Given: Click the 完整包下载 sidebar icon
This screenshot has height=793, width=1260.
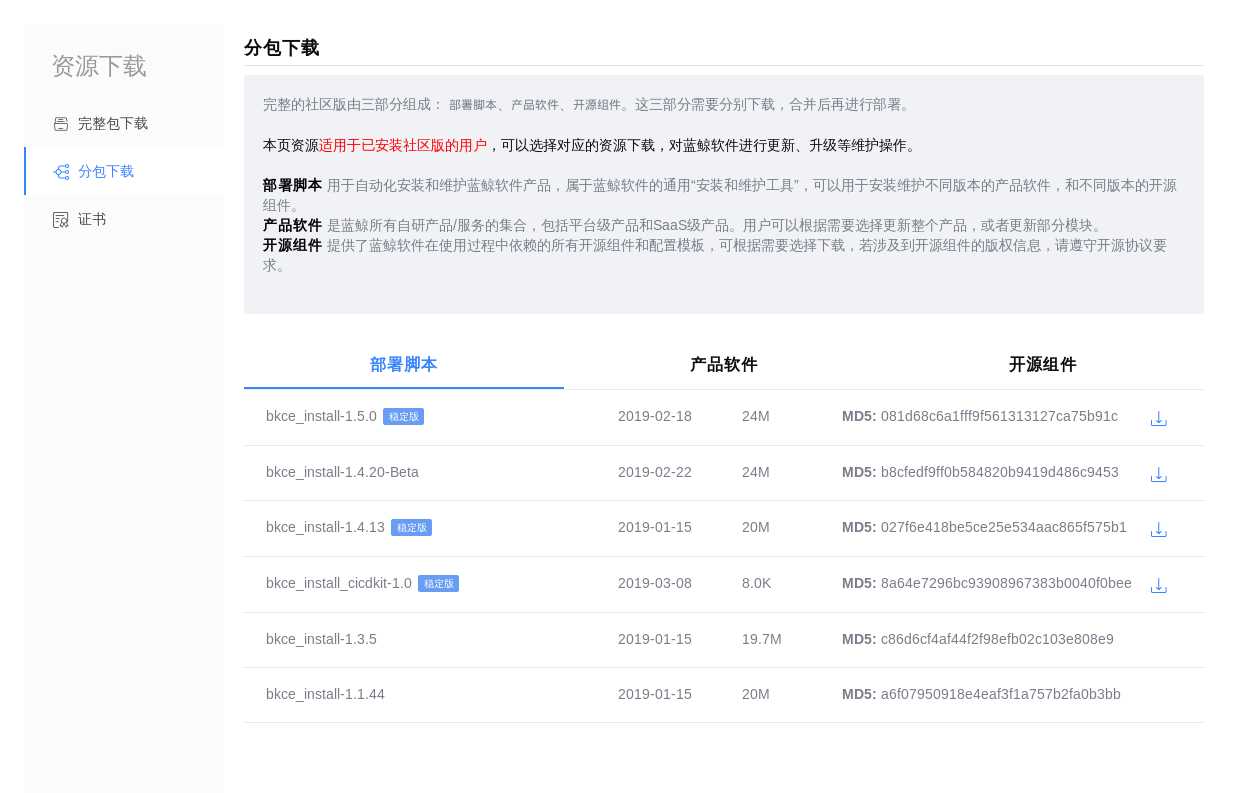Looking at the screenshot, I should click(x=61, y=124).
